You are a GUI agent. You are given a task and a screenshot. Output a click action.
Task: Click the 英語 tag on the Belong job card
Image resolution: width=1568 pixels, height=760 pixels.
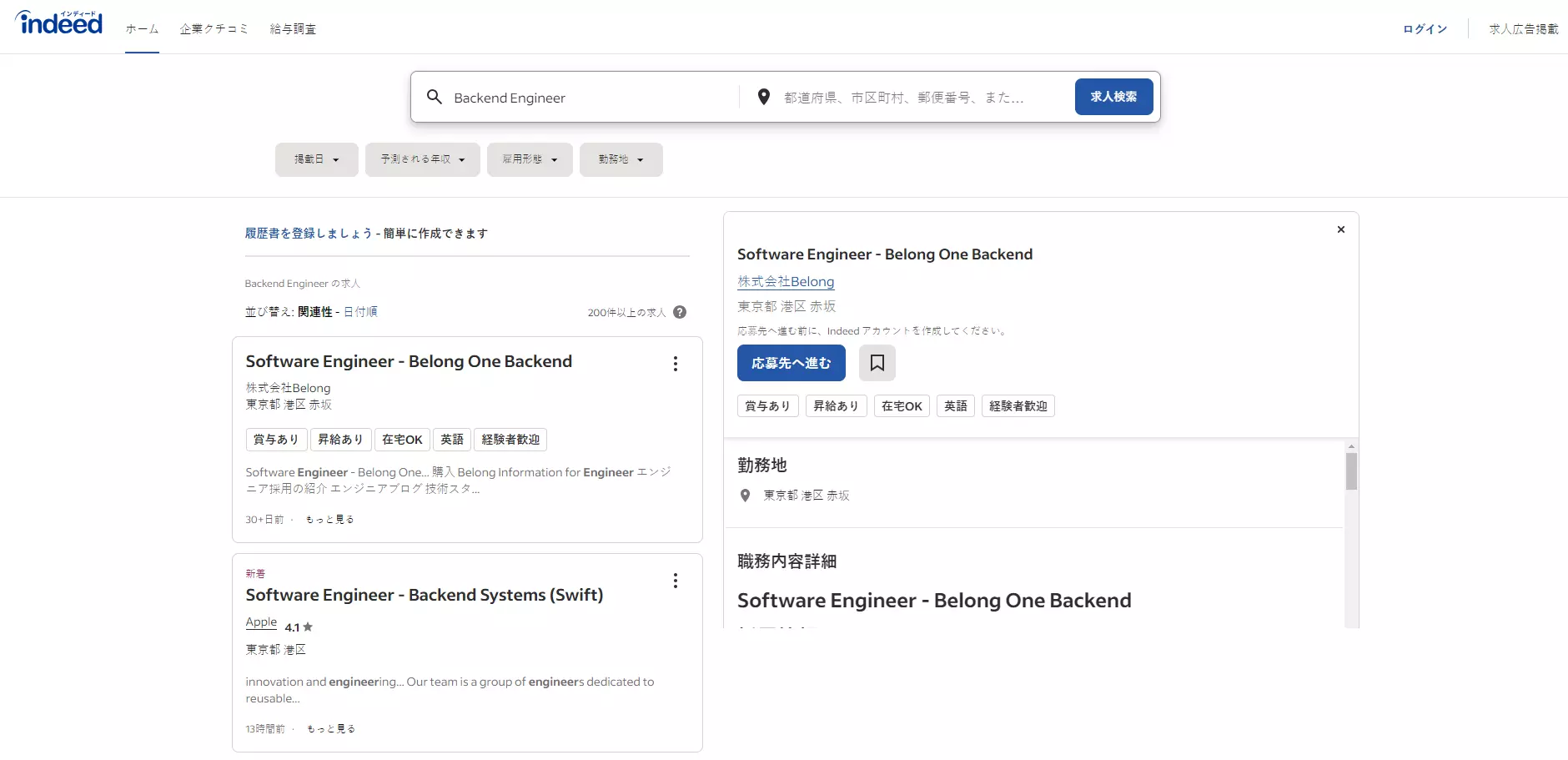[452, 440]
